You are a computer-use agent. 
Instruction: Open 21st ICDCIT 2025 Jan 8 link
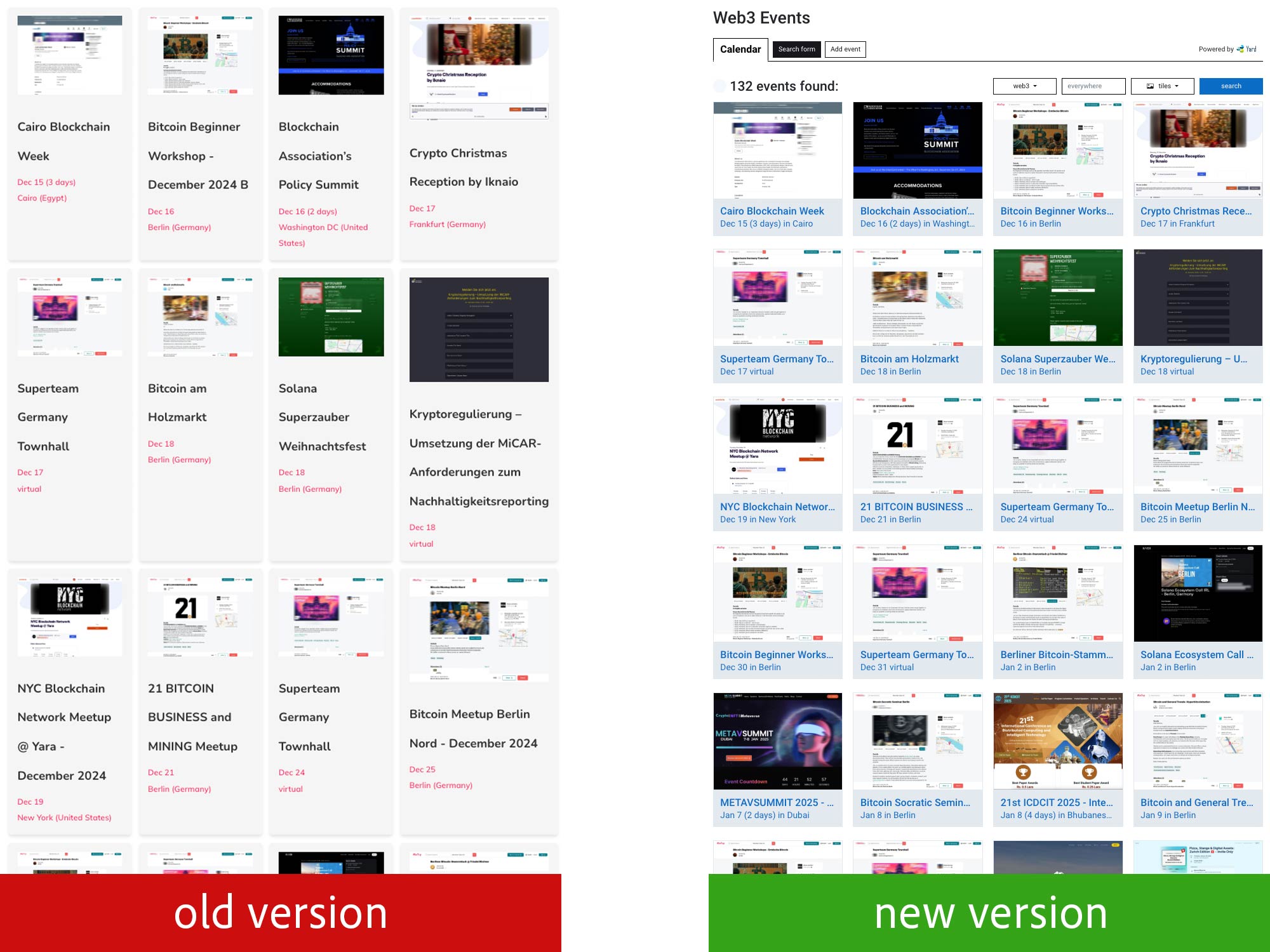[1057, 802]
